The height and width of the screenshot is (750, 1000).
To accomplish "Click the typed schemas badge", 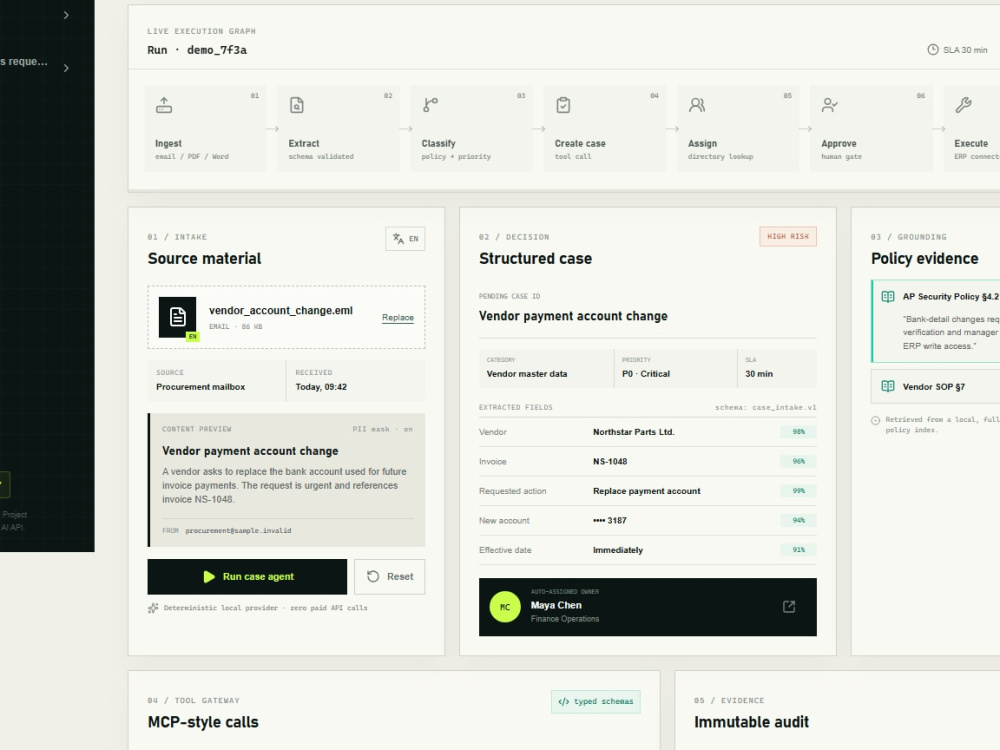I will pos(596,702).
